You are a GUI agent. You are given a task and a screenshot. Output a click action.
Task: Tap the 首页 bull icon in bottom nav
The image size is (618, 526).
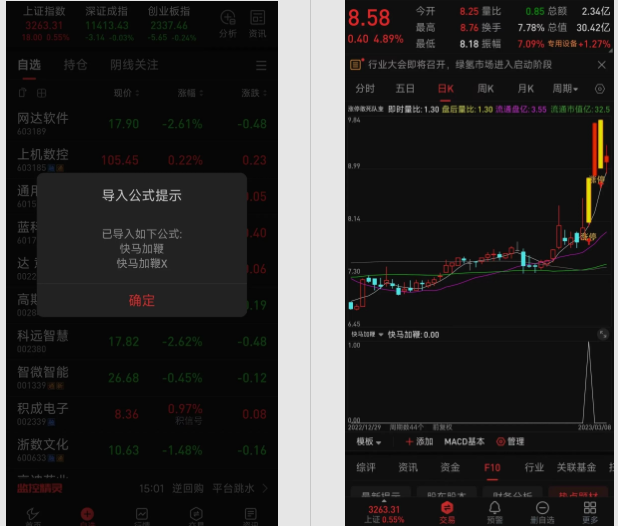[33, 515]
